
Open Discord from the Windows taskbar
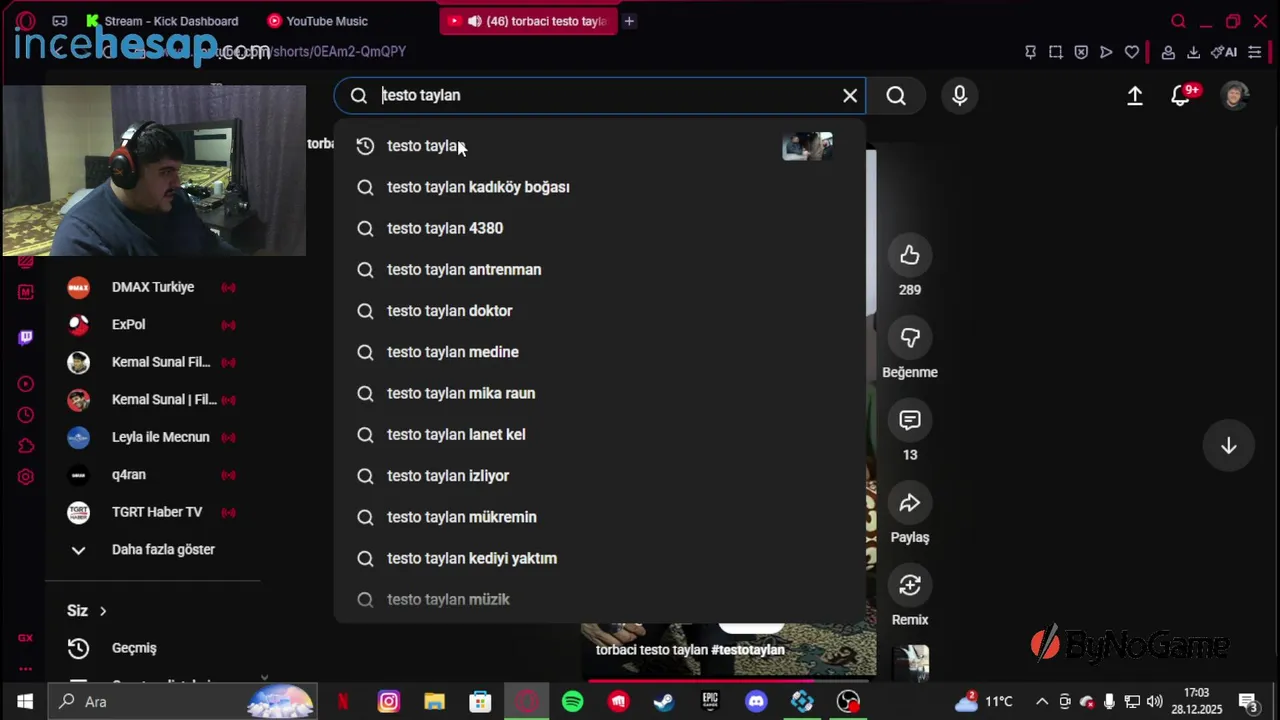(x=756, y=702)
